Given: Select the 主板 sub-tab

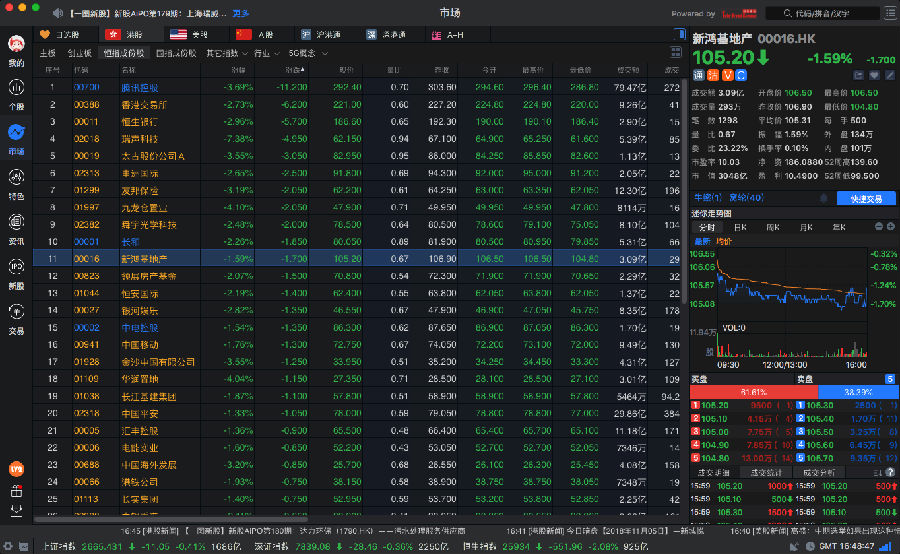Looking at the screenshot, I should [48, 53].
